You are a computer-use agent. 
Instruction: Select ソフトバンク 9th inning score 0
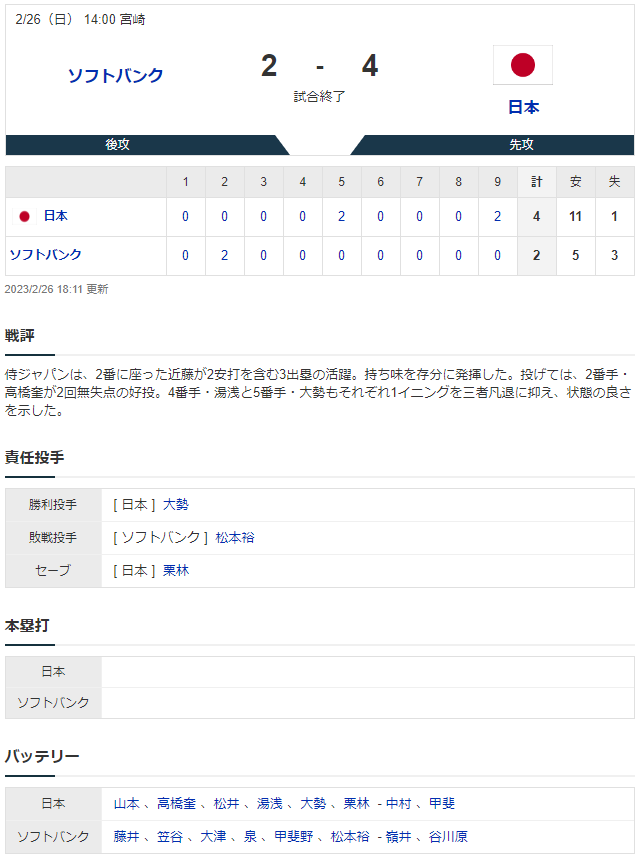click(x=497, y=256)
